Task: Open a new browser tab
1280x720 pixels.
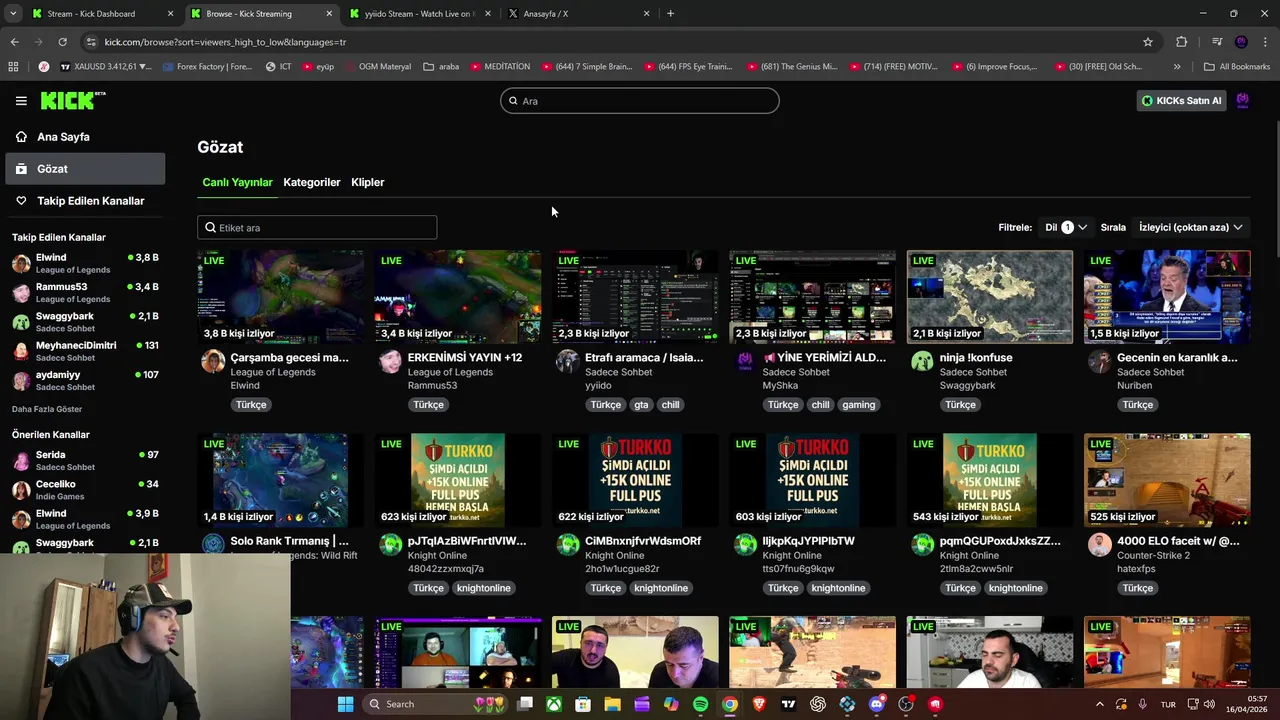Action: point(670,14)
